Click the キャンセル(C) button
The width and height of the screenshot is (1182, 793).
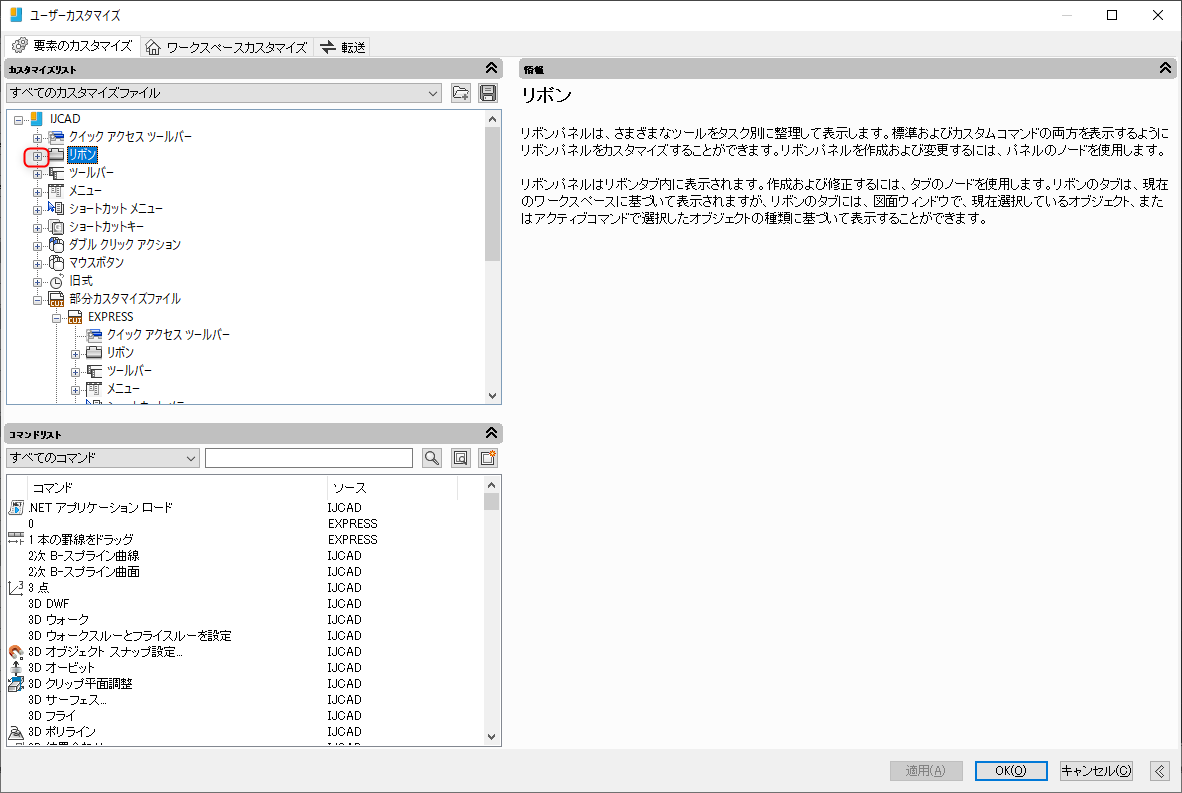pos(1096,770)
